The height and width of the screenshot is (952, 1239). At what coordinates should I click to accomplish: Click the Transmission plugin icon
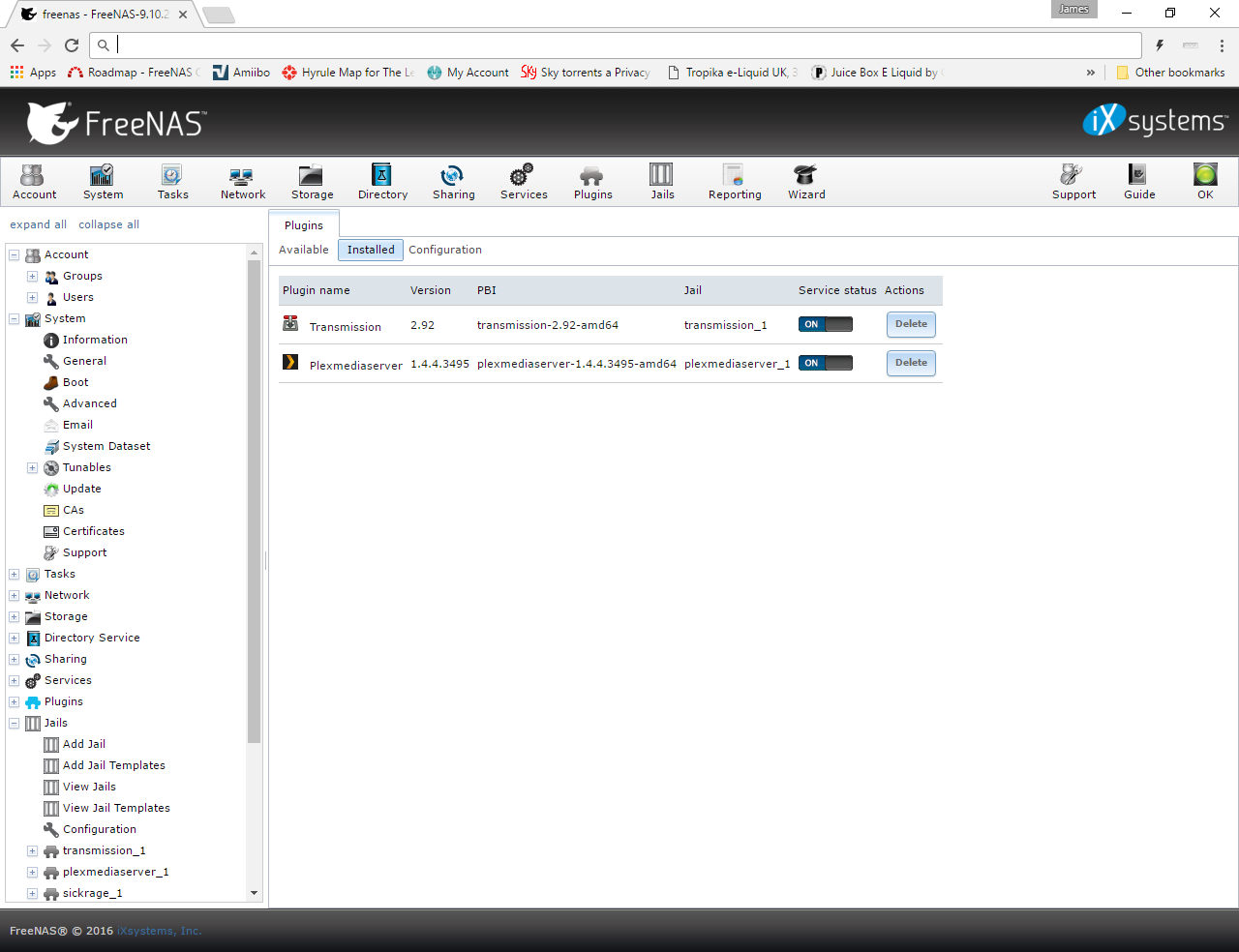(290, 324)
